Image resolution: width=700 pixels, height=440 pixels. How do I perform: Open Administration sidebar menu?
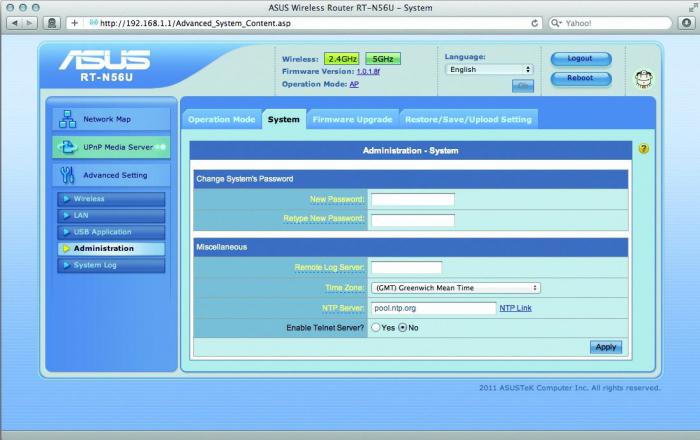coord(111,249)
